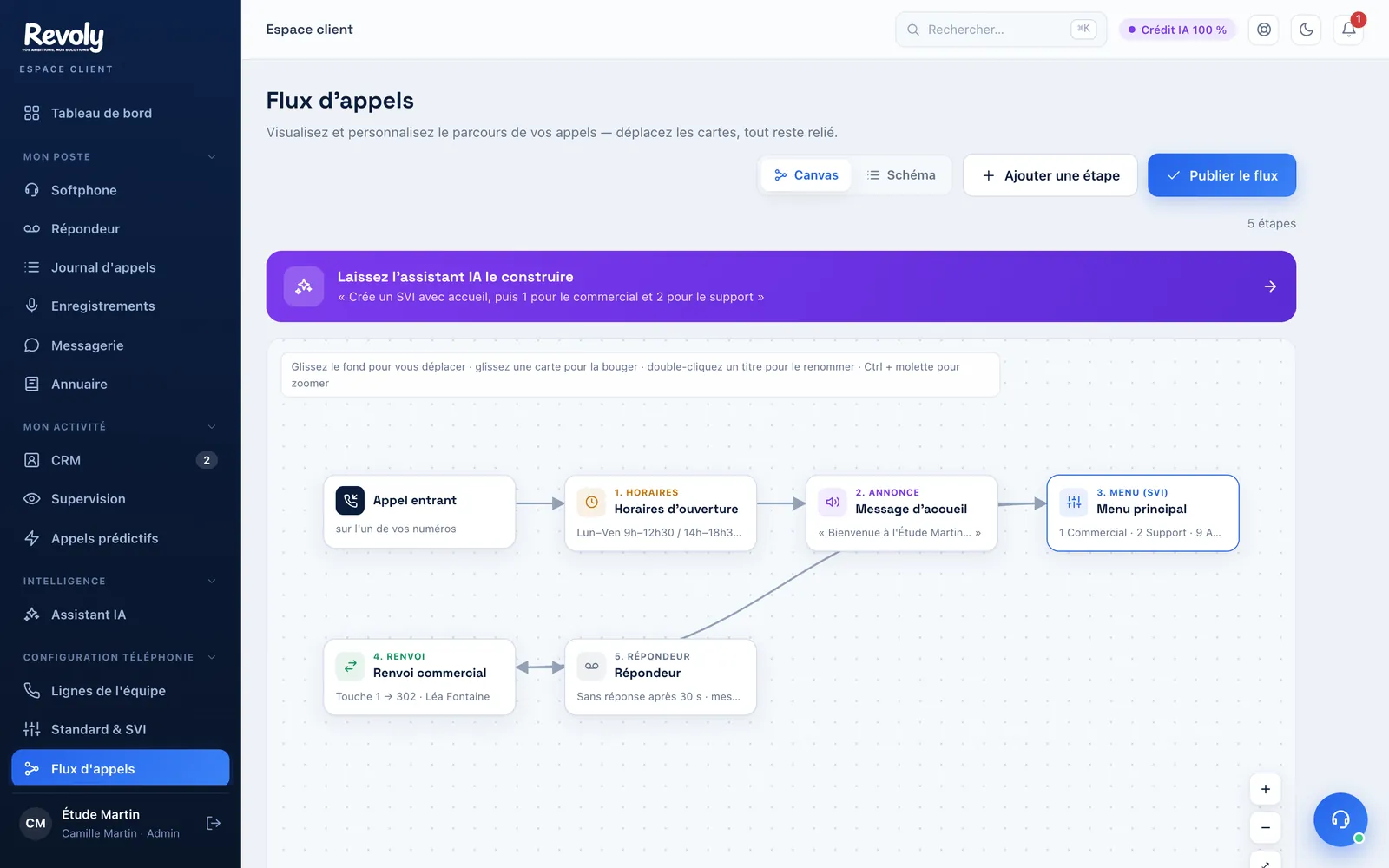Open the help lifebuoy icon in header
The width and height of the screenshot is (1389, 868).
1264,30
